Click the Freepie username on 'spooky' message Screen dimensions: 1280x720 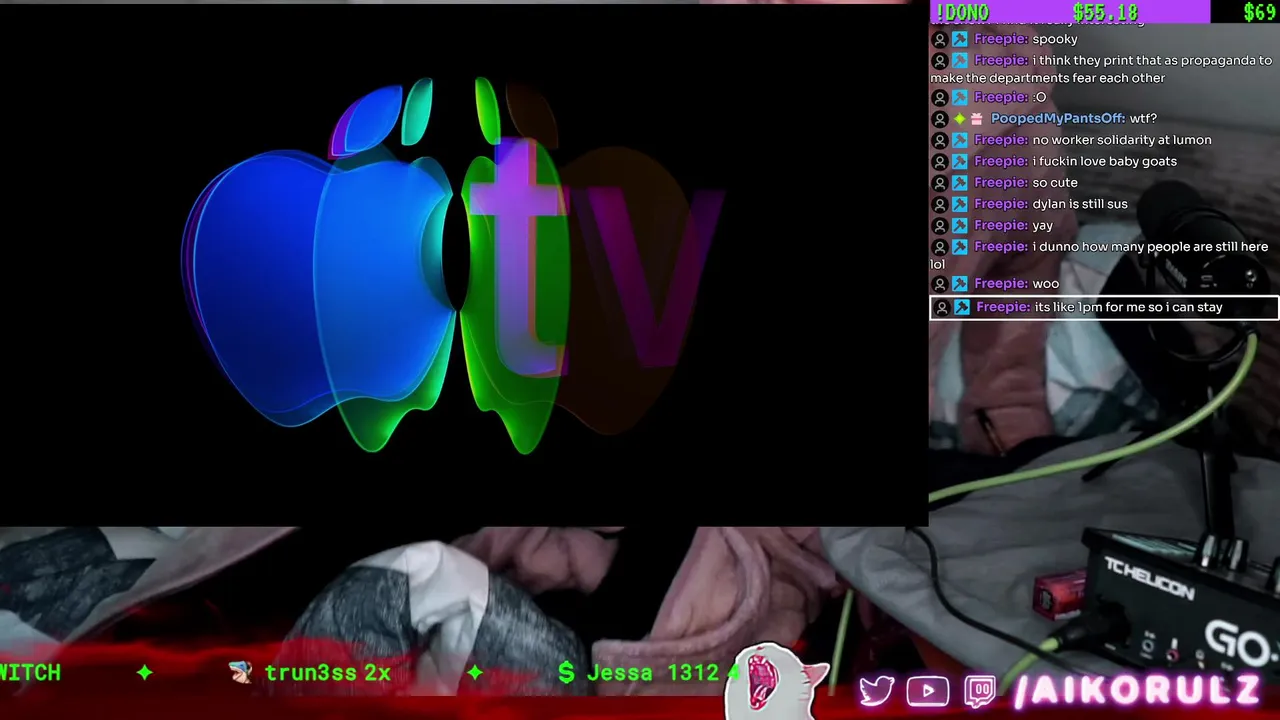(x=1000, y=39)
